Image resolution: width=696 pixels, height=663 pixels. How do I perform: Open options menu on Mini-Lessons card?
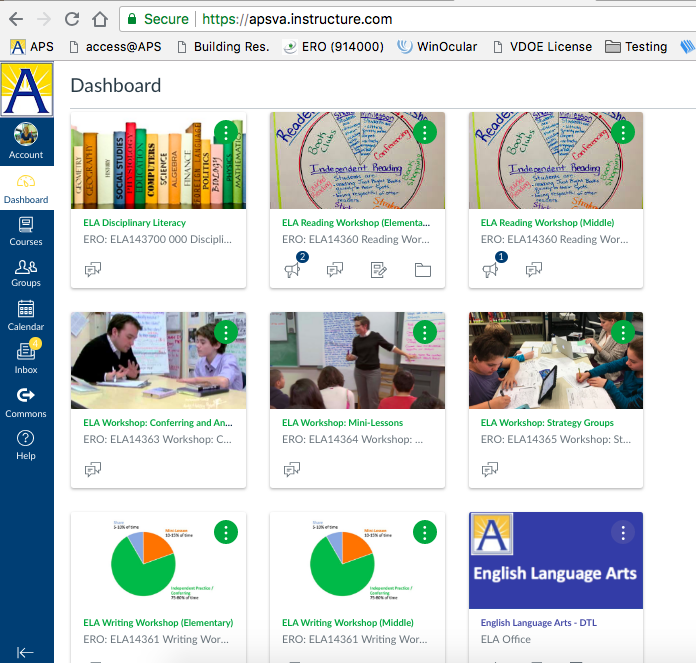425,332
